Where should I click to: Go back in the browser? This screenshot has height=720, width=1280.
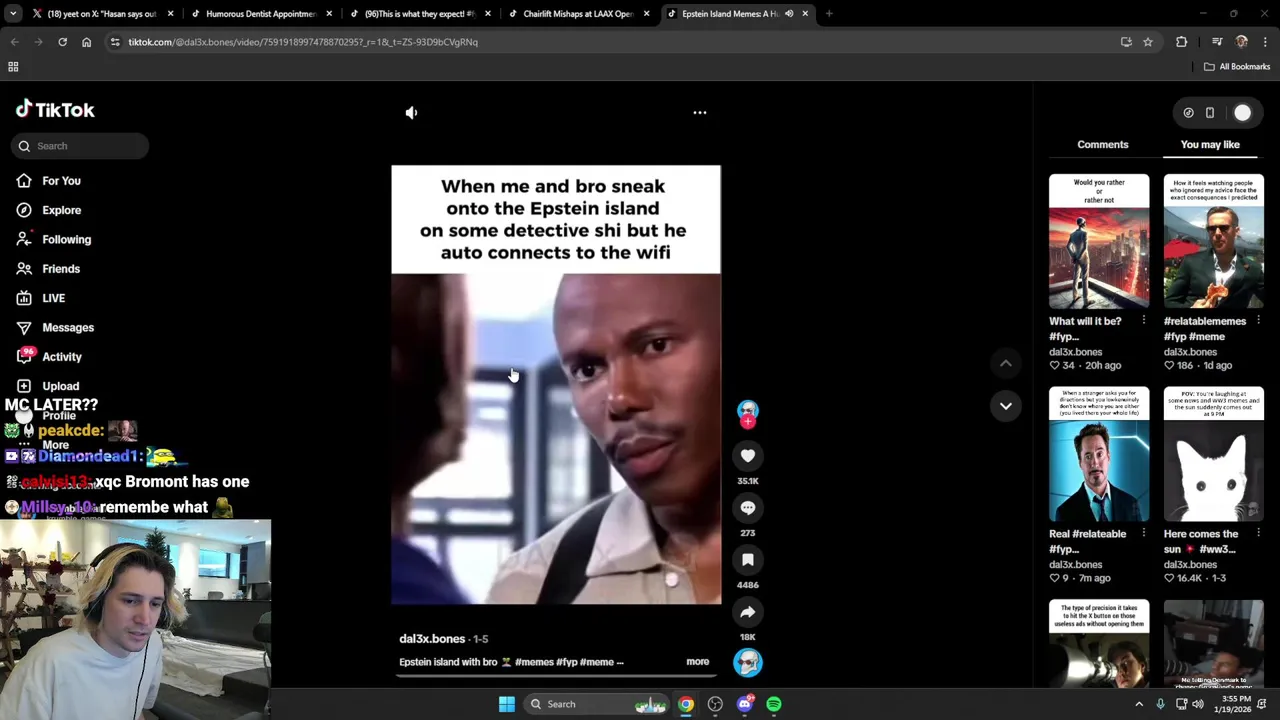[x=14, y=42]
